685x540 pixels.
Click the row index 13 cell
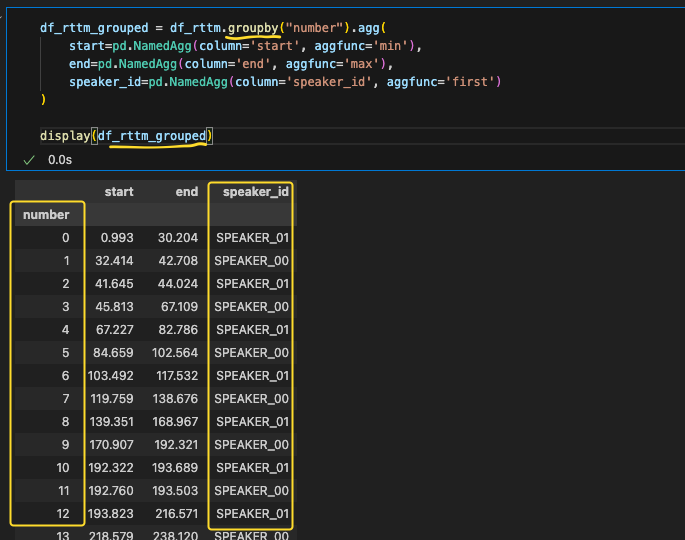[x=63, y=536]
